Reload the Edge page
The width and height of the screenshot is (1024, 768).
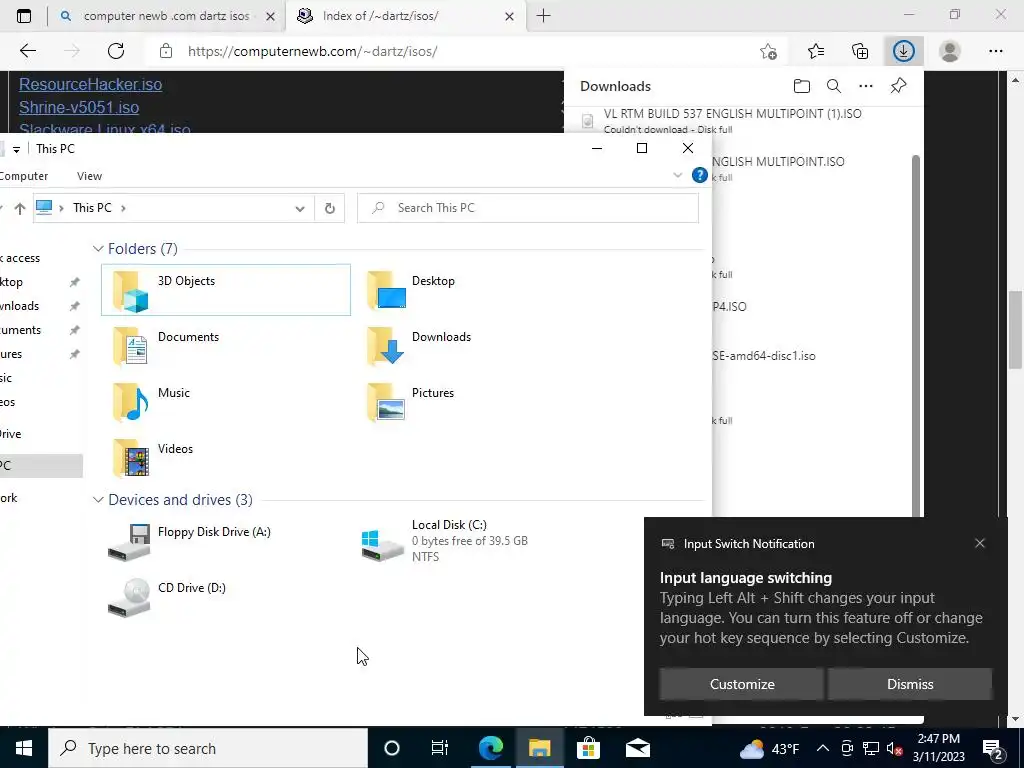pyautogui.click(x=116, y=51)
